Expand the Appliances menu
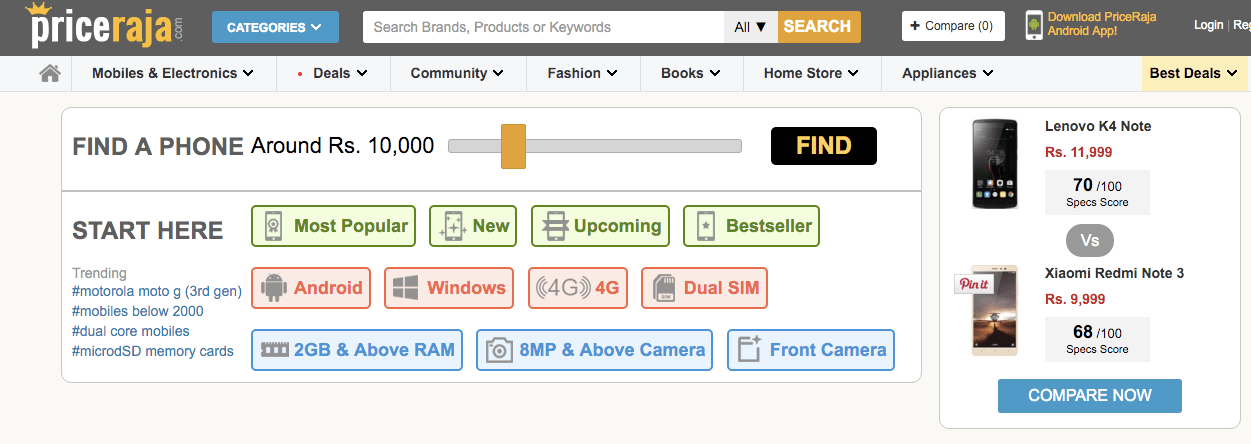 tap(947, 73)
